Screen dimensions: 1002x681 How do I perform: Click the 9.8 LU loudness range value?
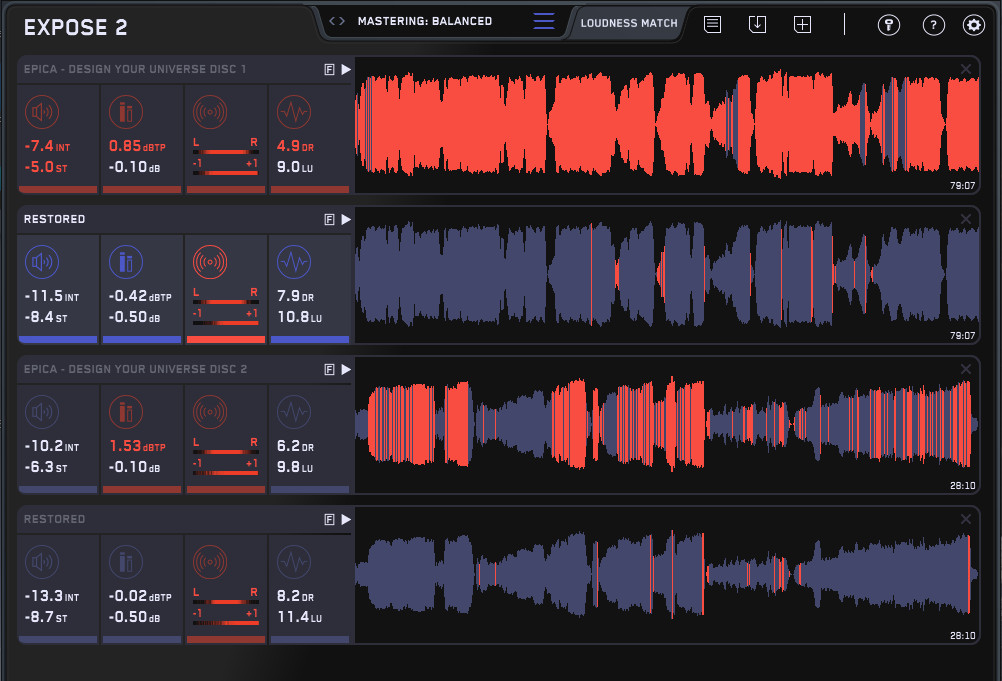tap(295, 467)
